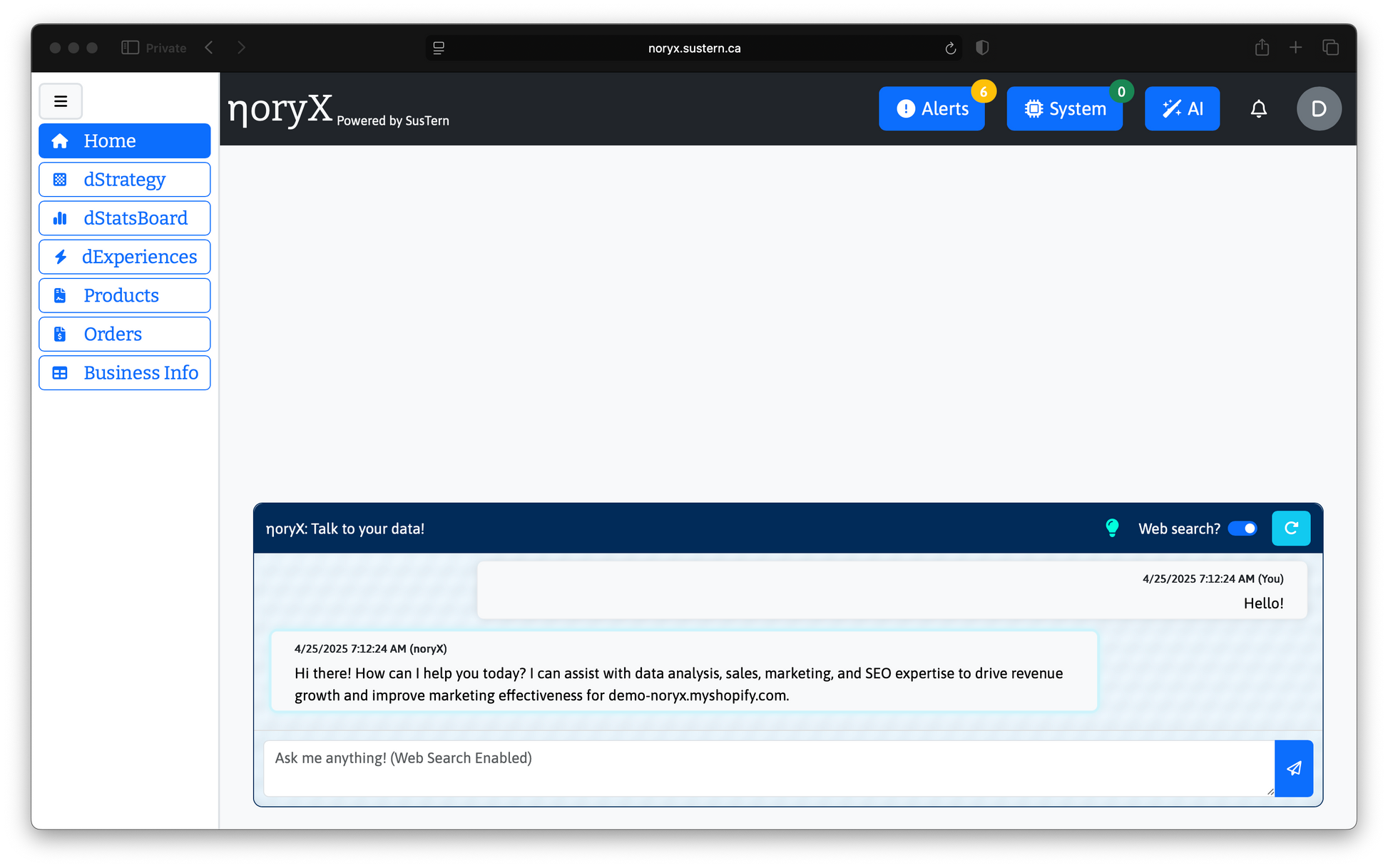Image resolution: width=1388 pixels, height=868 pixels.
Task: Click the browser reload page icon
Action: tap(950, 48)
